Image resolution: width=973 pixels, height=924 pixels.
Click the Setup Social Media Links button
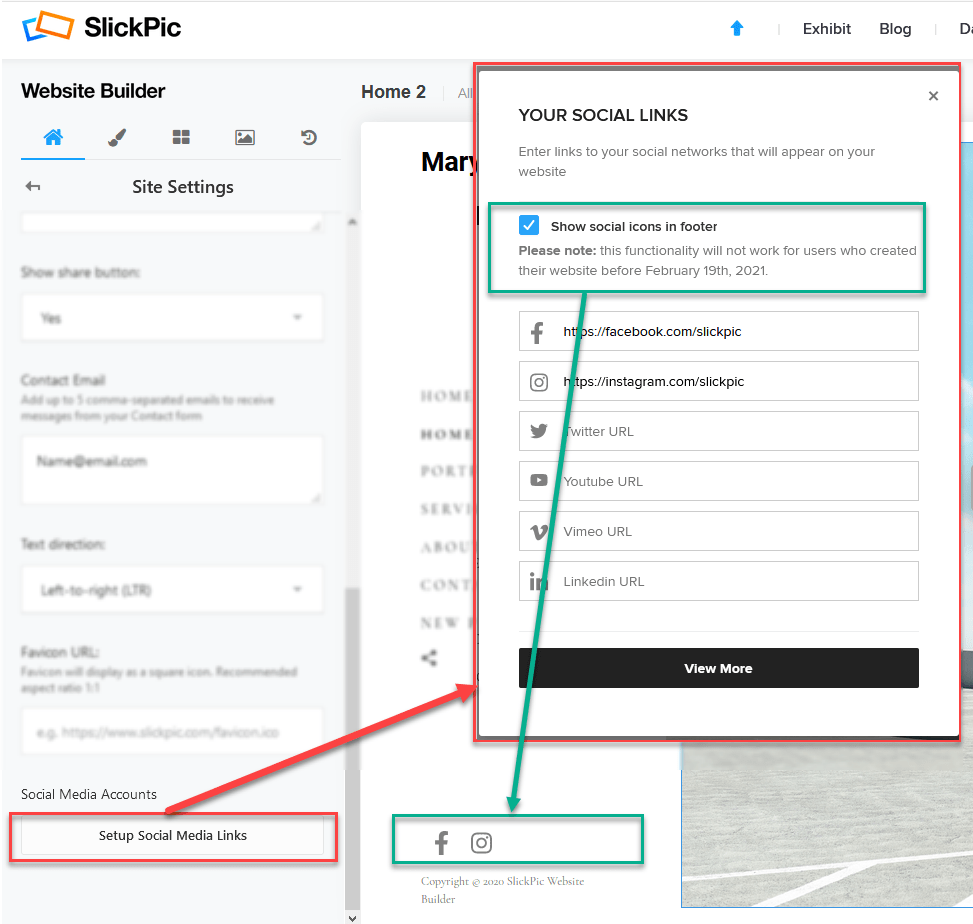pos(172,837)
